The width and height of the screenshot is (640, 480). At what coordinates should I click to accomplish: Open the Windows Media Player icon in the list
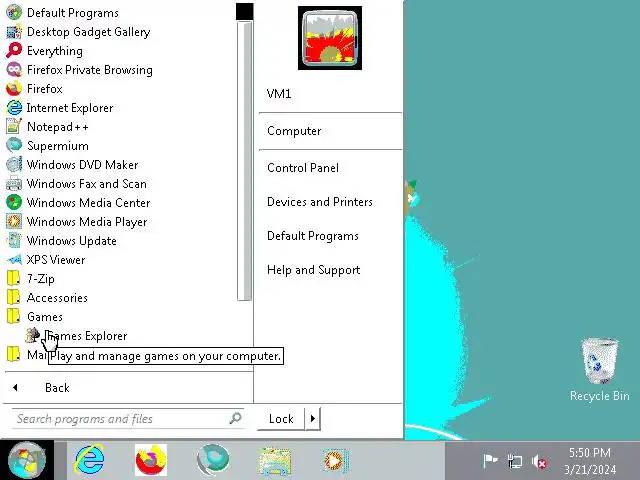pos(14,222)
